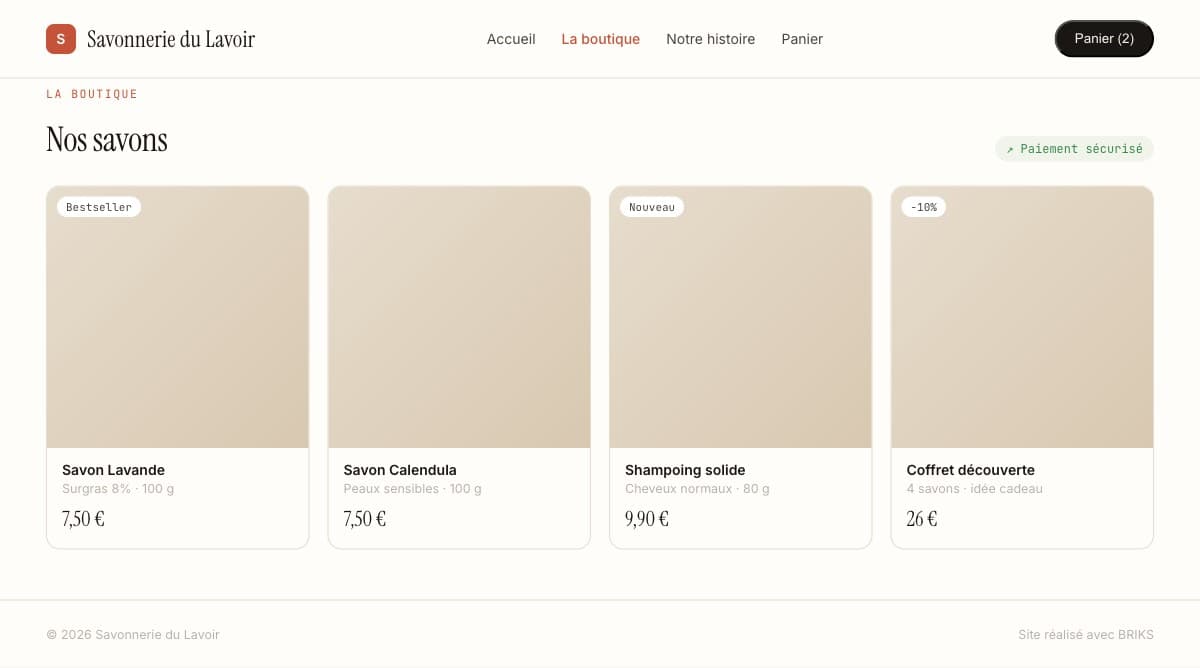Open Notre histoire page
The image size is (1200, 668).
[711, 39]
